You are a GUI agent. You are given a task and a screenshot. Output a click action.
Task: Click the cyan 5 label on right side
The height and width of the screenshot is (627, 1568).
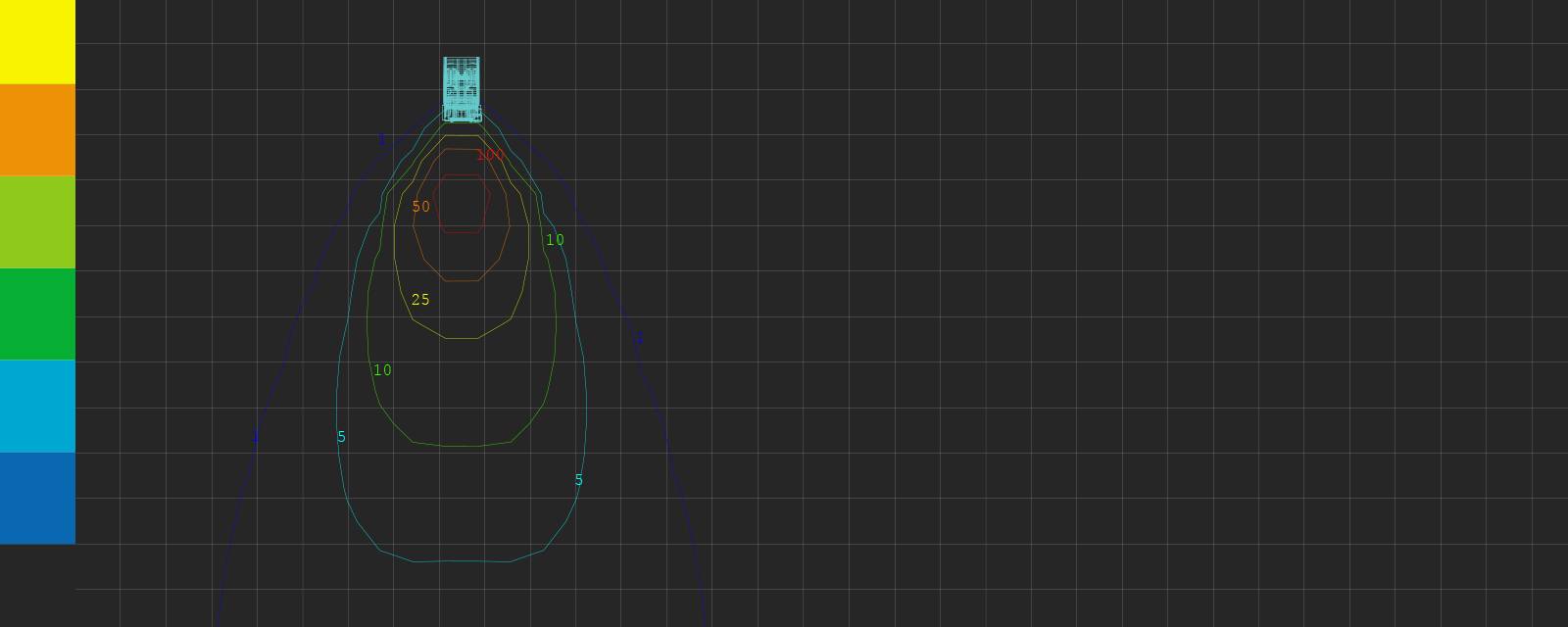(x=578, y=480)
